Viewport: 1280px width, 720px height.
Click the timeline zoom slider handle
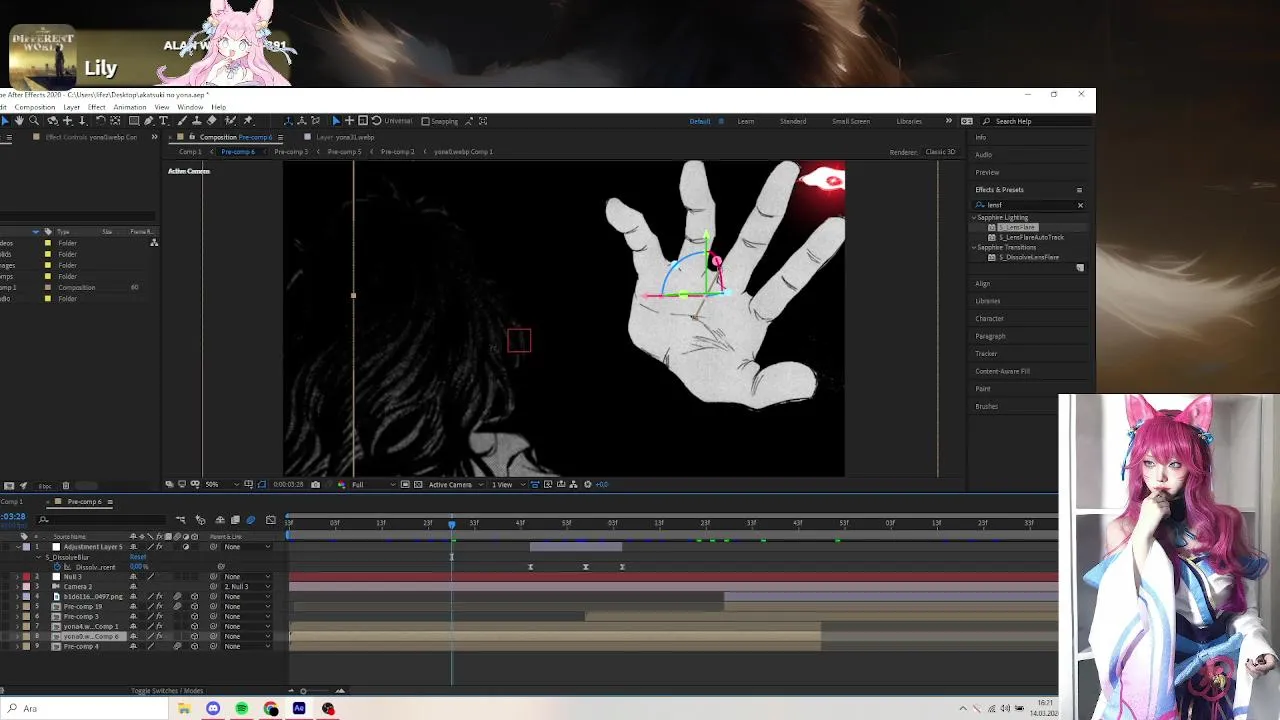click(x=303, y=691)
